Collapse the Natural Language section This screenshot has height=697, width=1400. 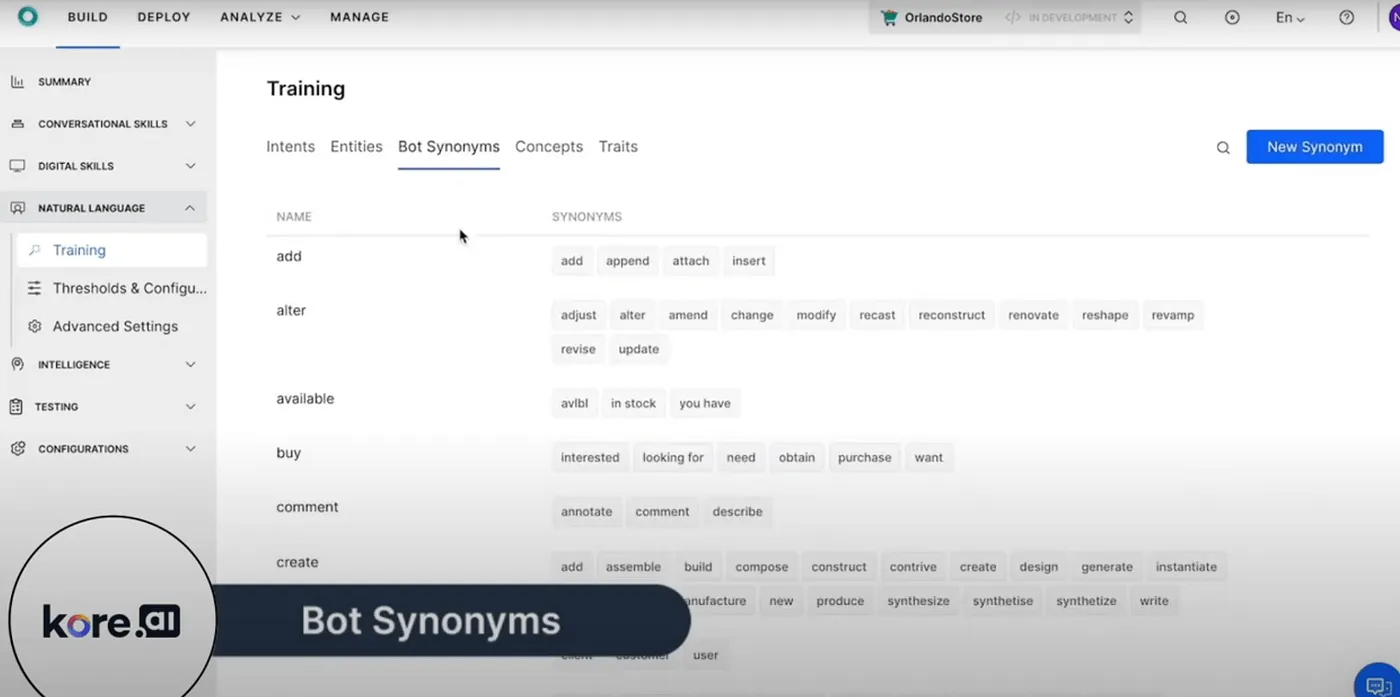click(190, 208)
